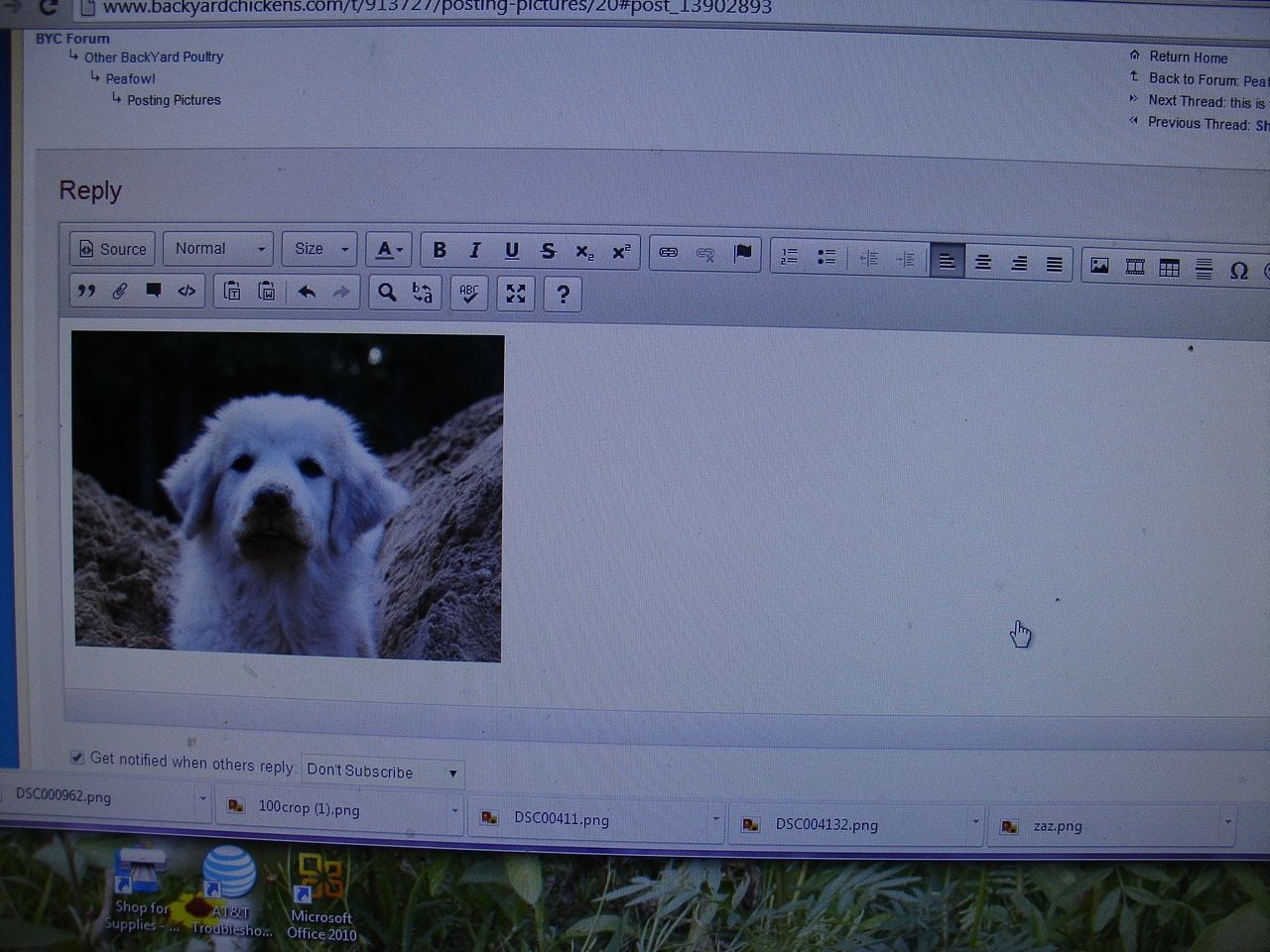The height and width of the screenshot is (952, 1270).
Task: Insert numbered list
Action: pos(790,257)
